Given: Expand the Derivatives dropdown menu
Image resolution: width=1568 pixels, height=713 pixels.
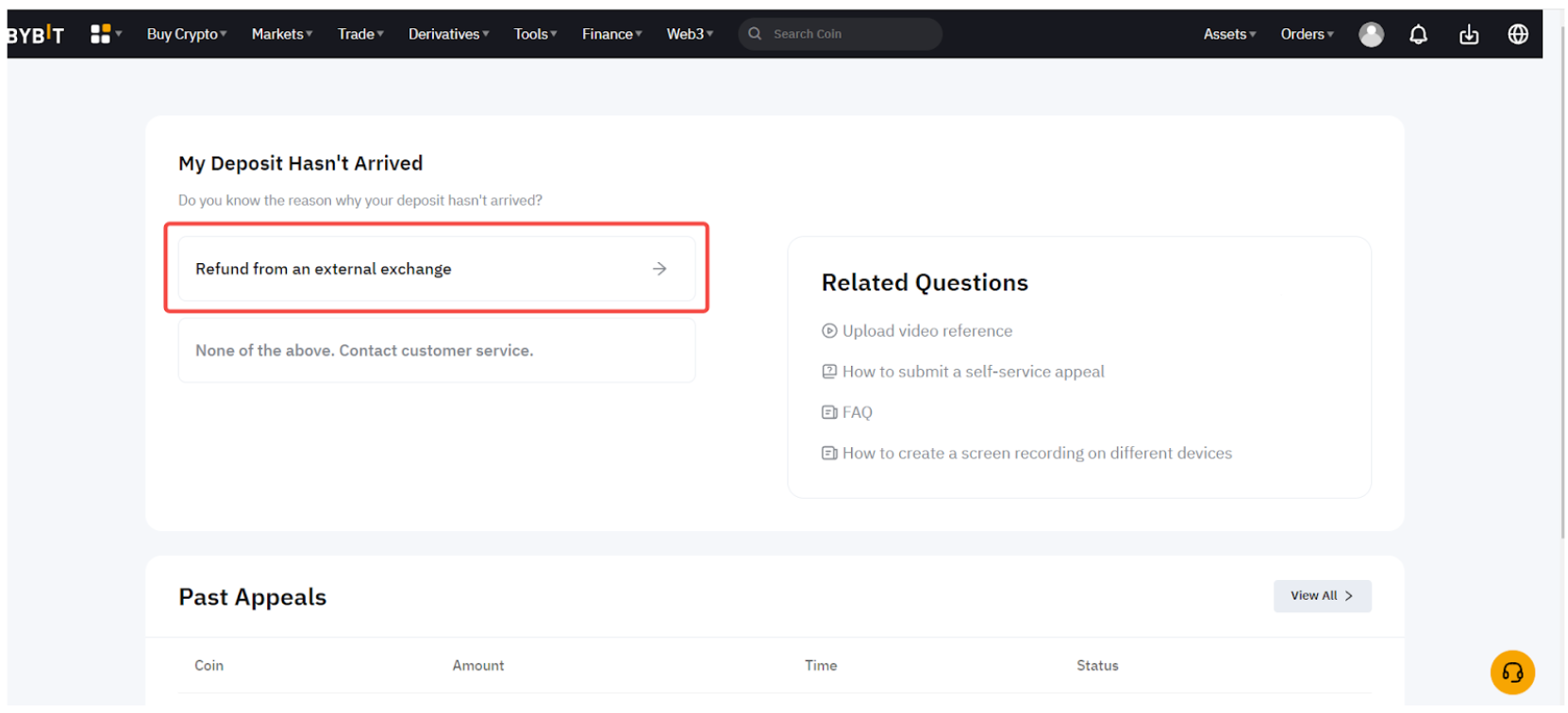Looking at the screenshot, I should pos(448,34).
